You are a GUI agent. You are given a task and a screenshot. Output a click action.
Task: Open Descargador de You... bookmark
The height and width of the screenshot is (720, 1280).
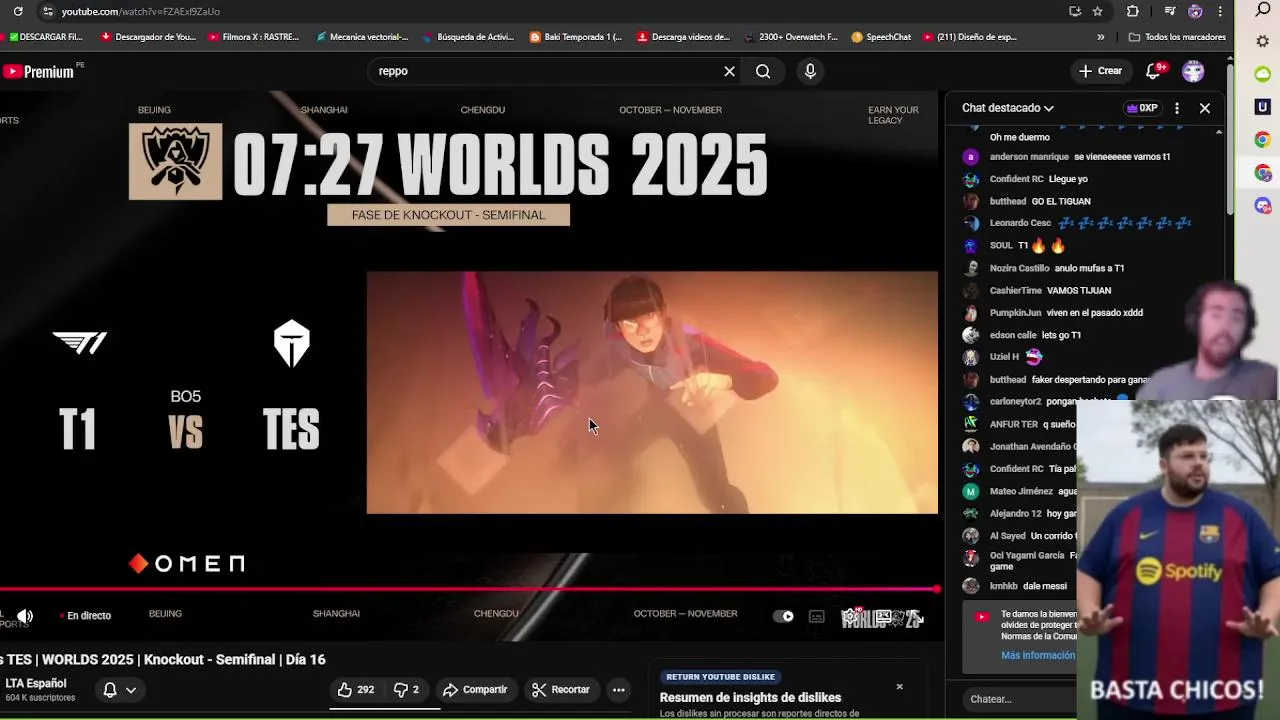point(148,37)
